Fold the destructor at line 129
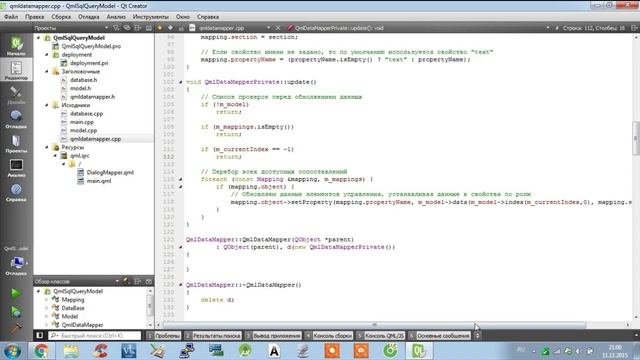This screenshot has height=360, width=640. (x=180, y=284)
